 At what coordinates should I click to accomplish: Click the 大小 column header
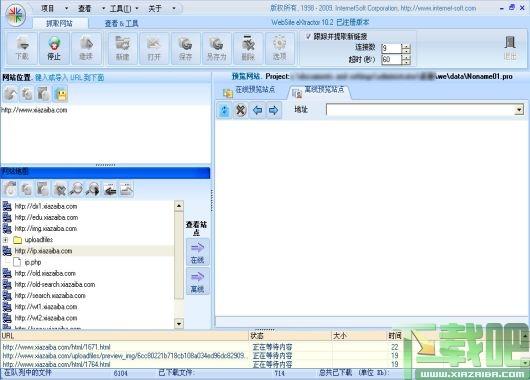pos(359,336)
